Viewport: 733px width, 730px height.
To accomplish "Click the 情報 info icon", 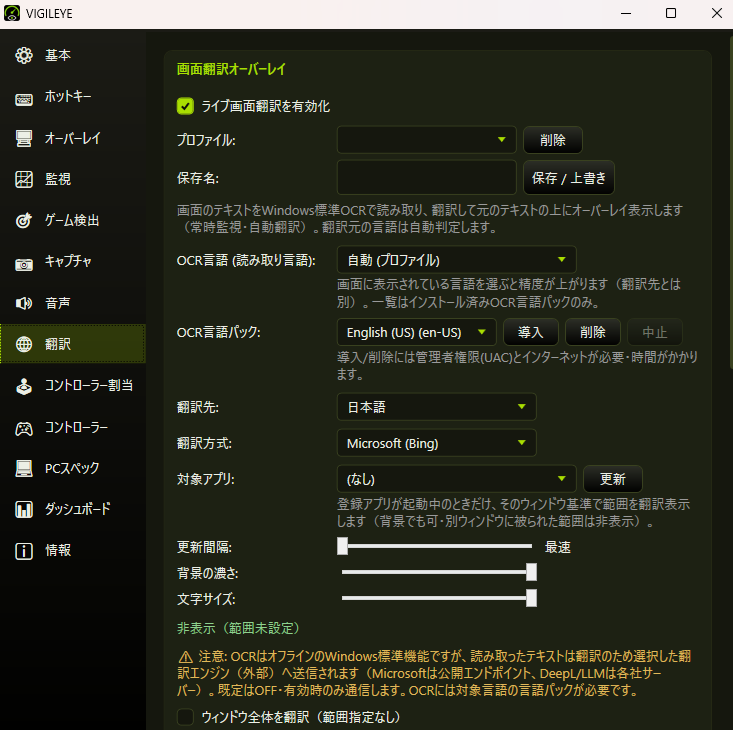I will pyautogui.click(x=24, y=551).
